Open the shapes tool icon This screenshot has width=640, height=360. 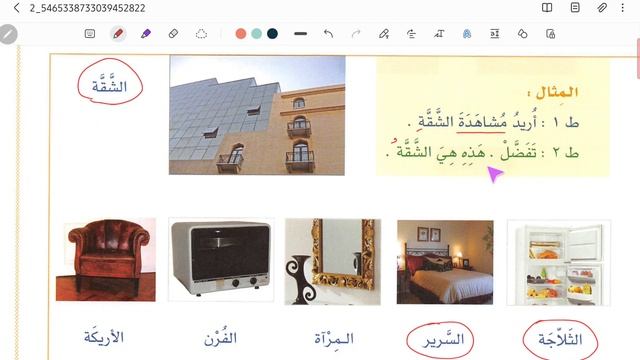tap(522, 34)
